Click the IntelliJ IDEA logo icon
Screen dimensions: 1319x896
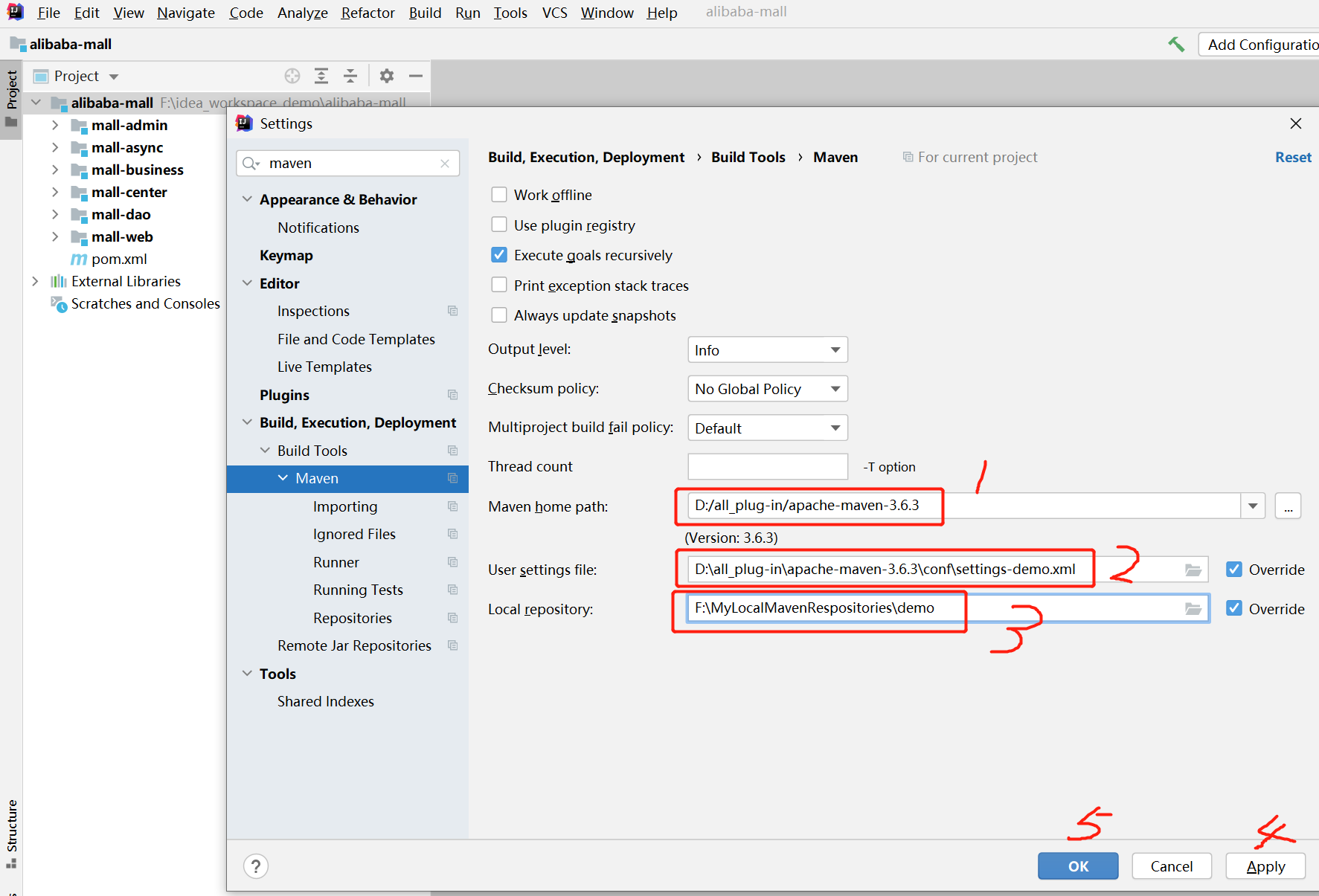pos(16,12)
